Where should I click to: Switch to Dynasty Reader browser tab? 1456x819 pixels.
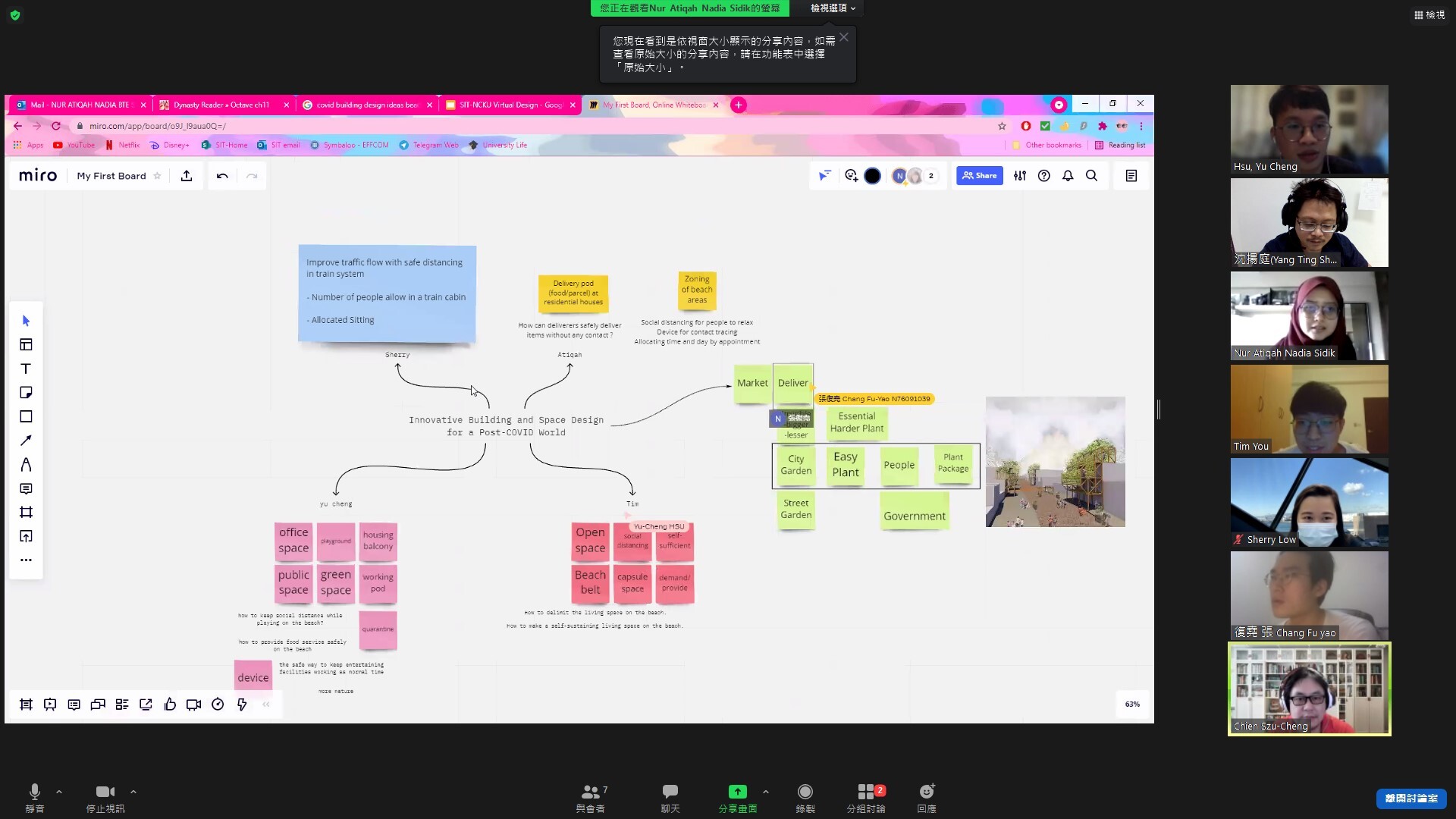click(x=224, y=105)
